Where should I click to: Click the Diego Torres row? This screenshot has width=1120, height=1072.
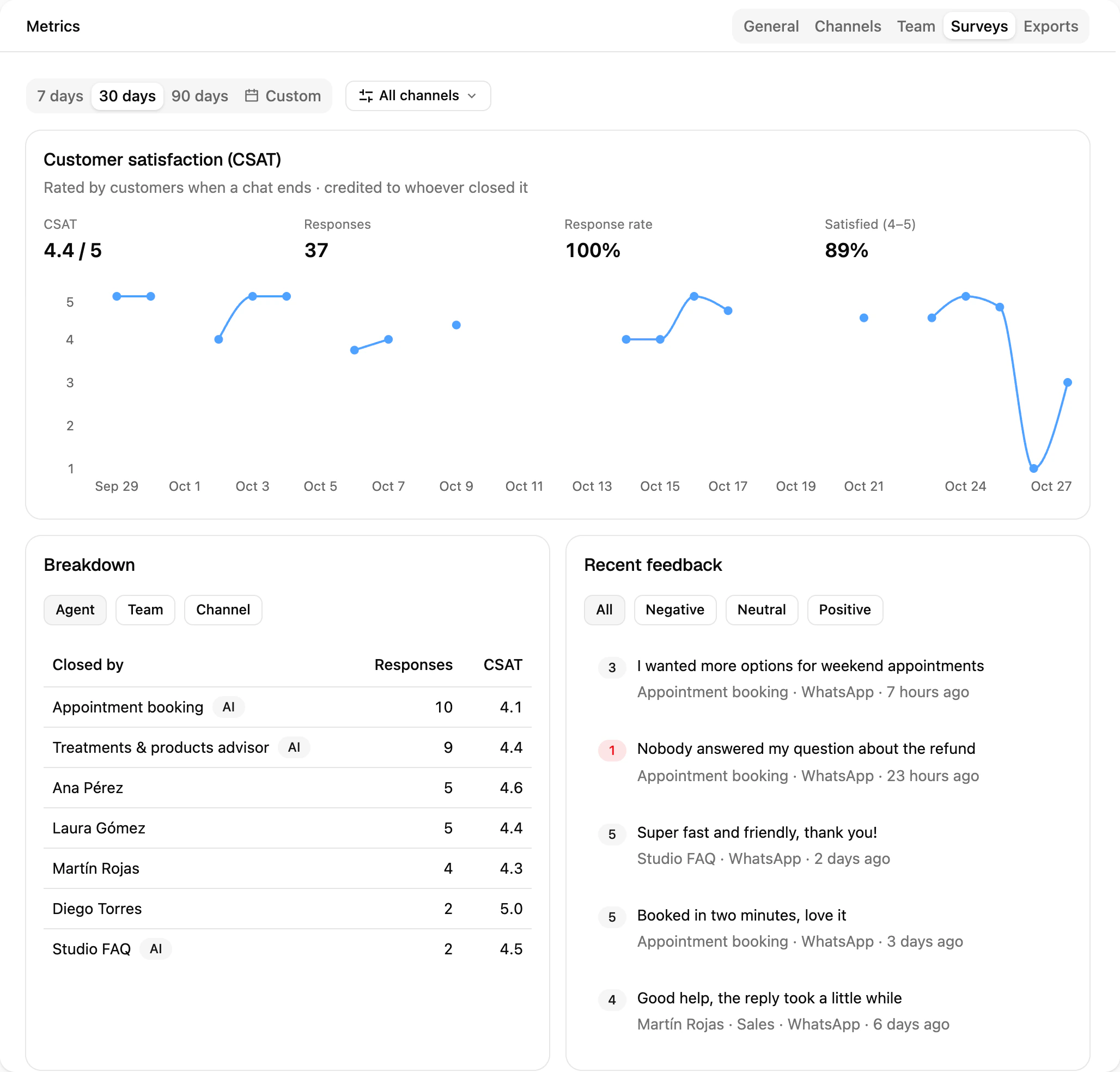click(288, 909)
